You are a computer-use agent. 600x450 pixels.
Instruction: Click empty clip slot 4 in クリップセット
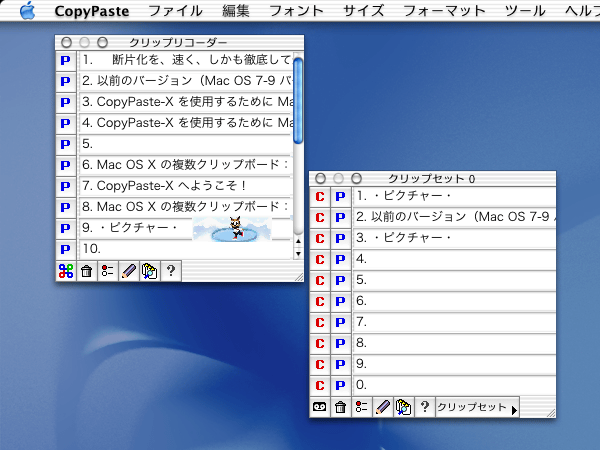pos(454,259)
